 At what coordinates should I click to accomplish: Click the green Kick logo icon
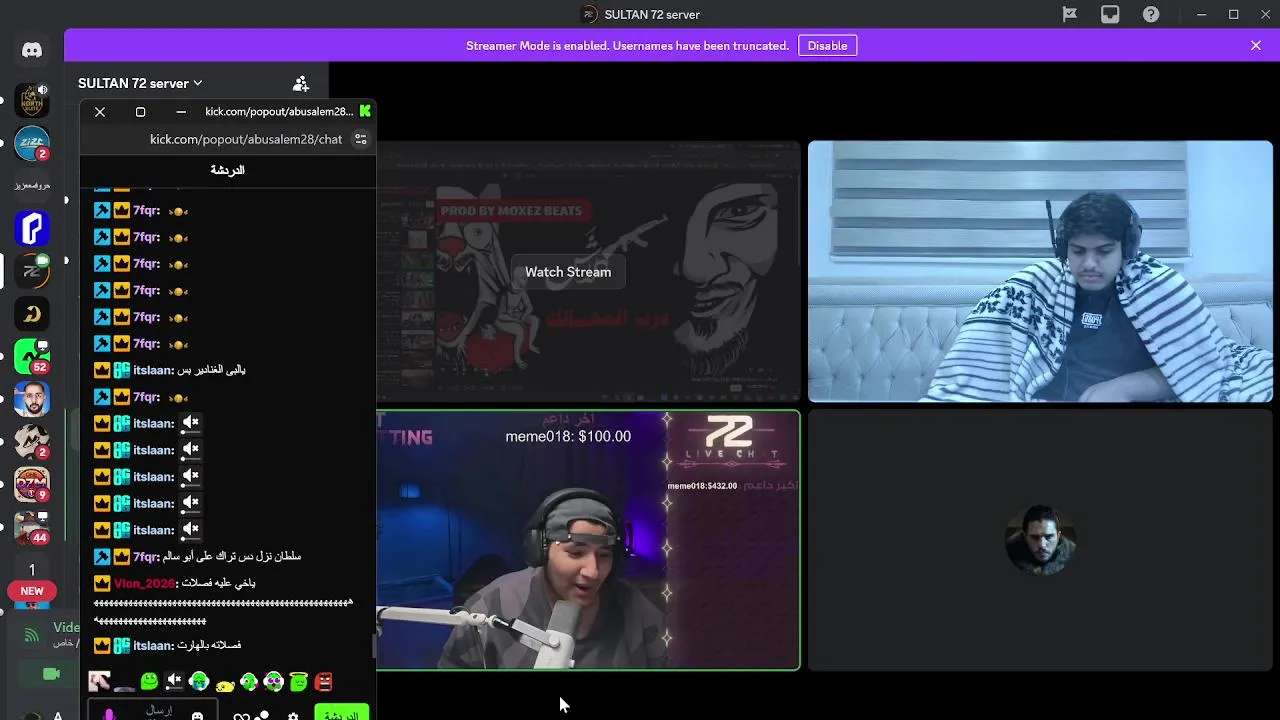point(365,111)
